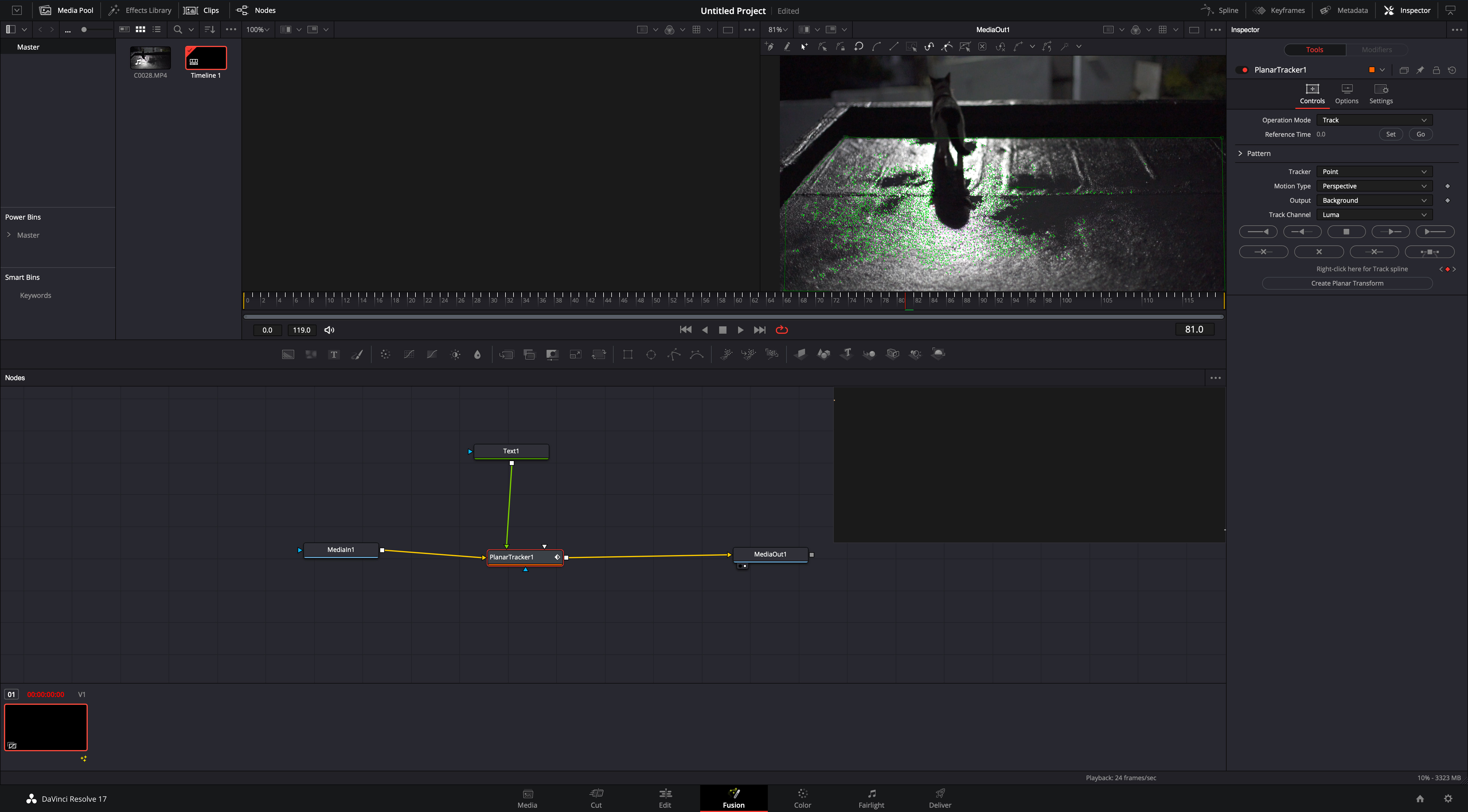Add a Resize node from toolbar
The height and width of the screenshot is (812, 1468).
(x=575, y=354)
